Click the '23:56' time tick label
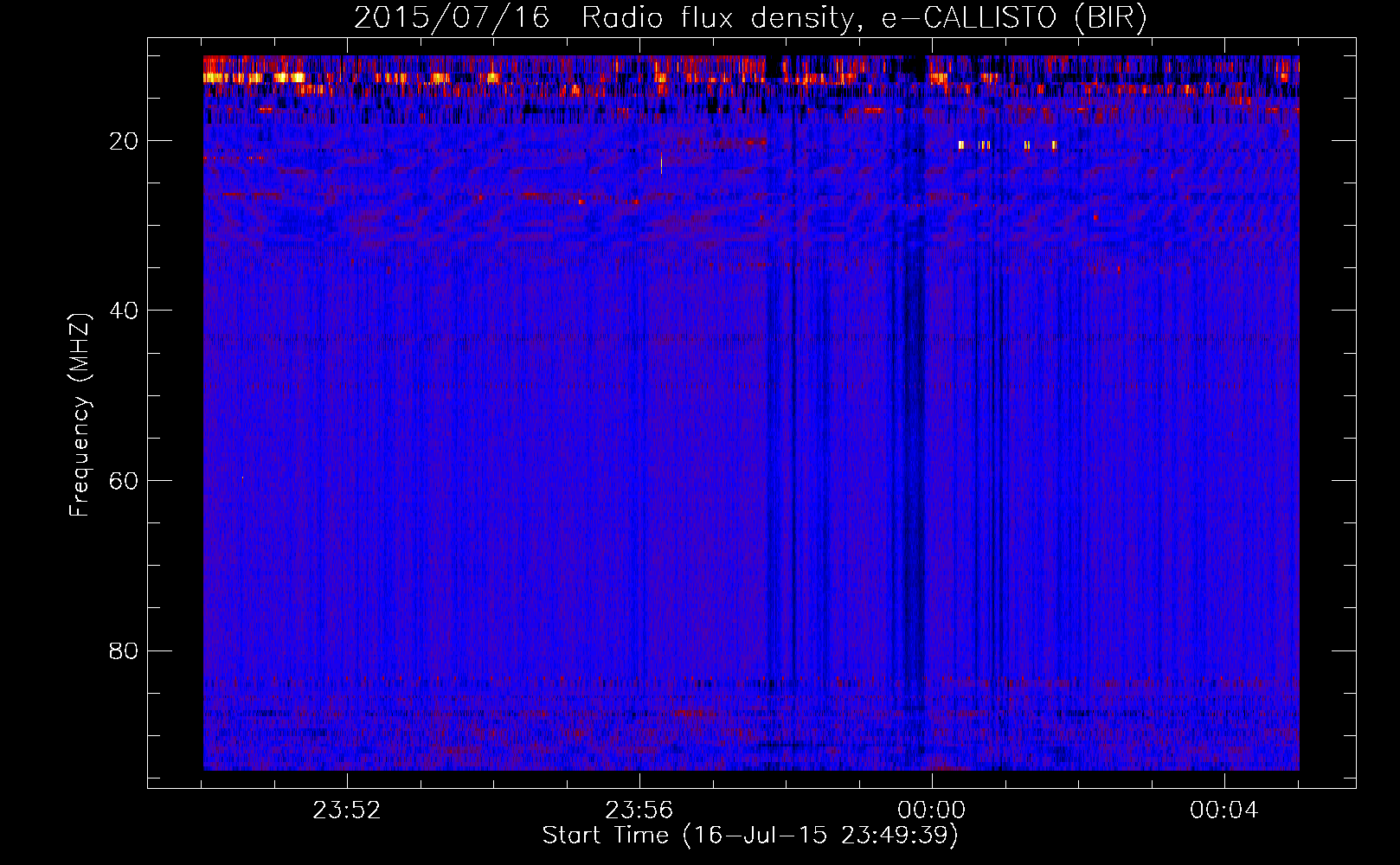Viewport: 1400px width, 865px height. tap(639, 811)
